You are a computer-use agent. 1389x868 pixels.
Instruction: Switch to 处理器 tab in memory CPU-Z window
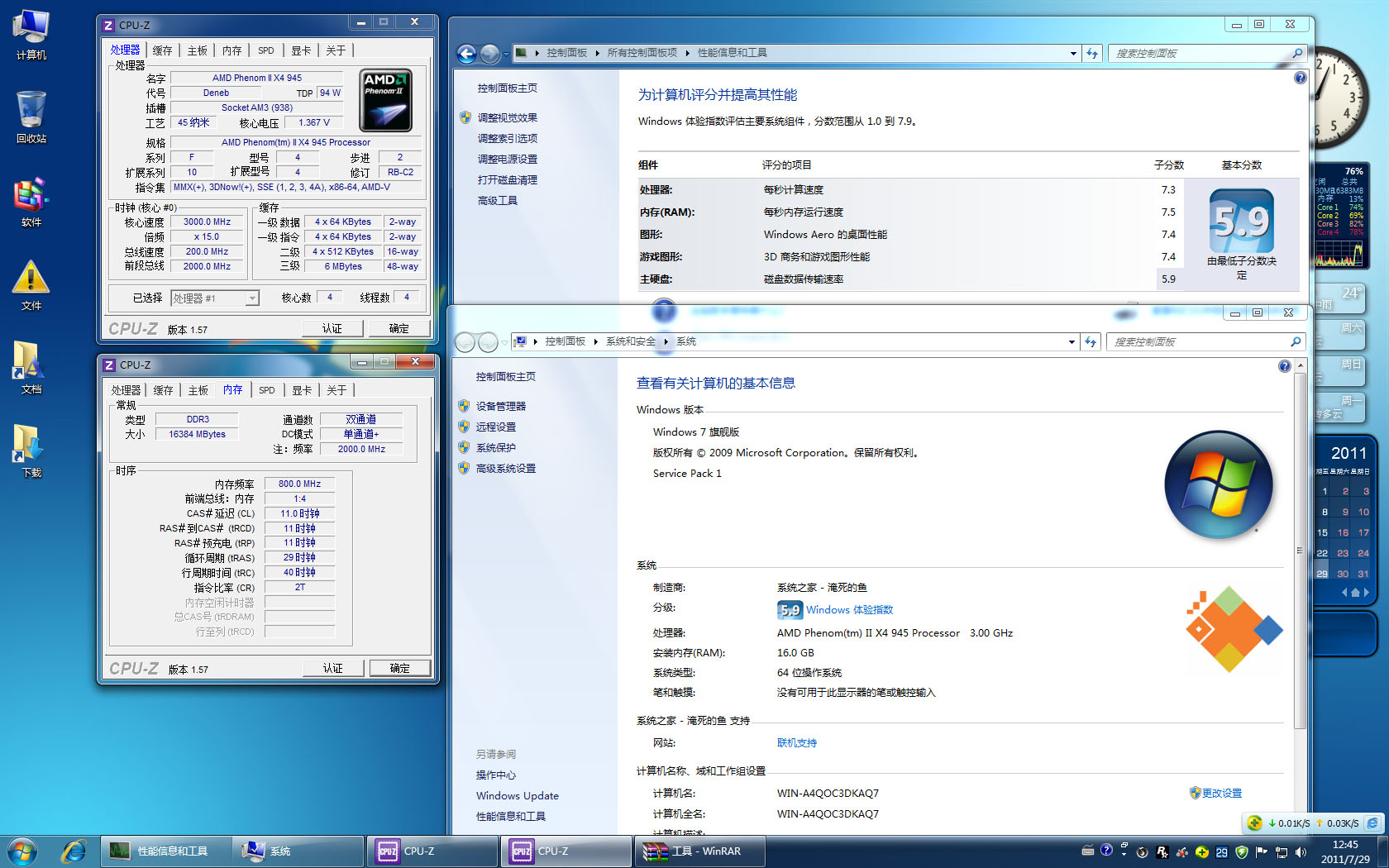click(126, 390)
